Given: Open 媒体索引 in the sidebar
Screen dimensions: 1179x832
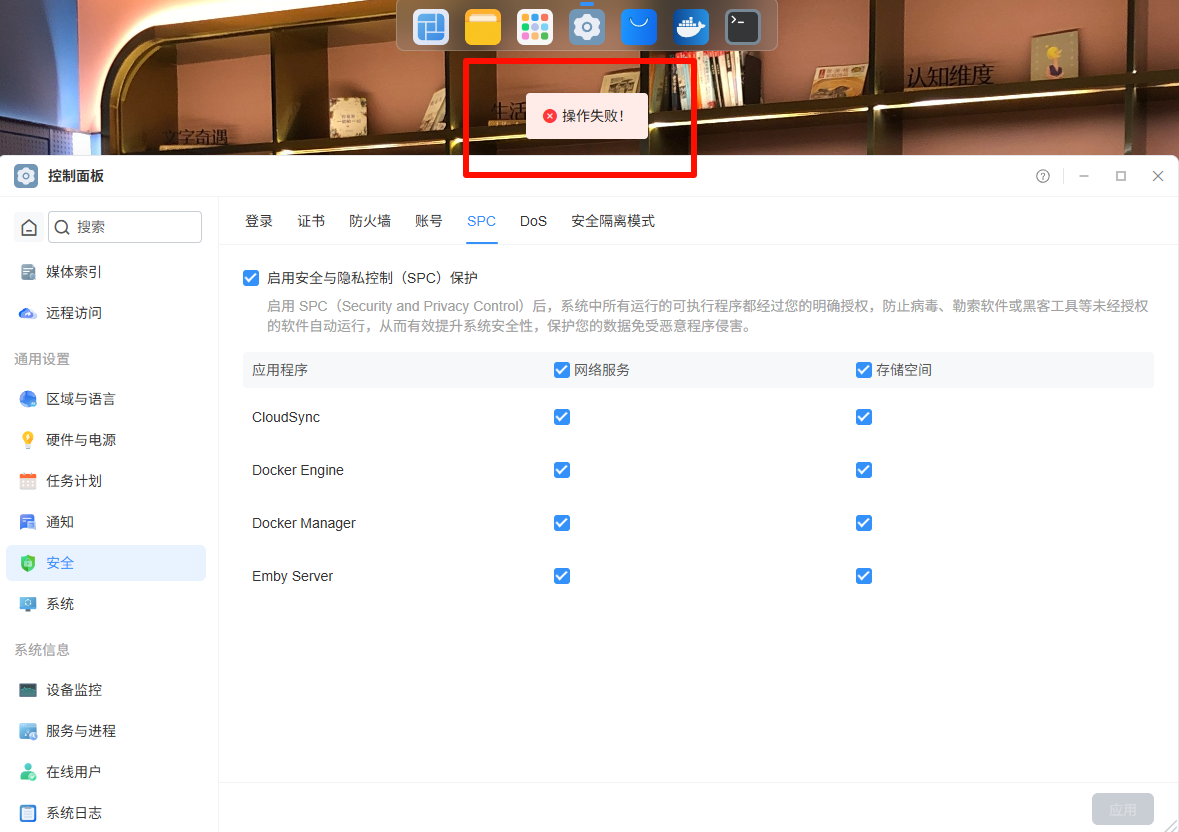Looking at the screenshot, I should point(106,272).
